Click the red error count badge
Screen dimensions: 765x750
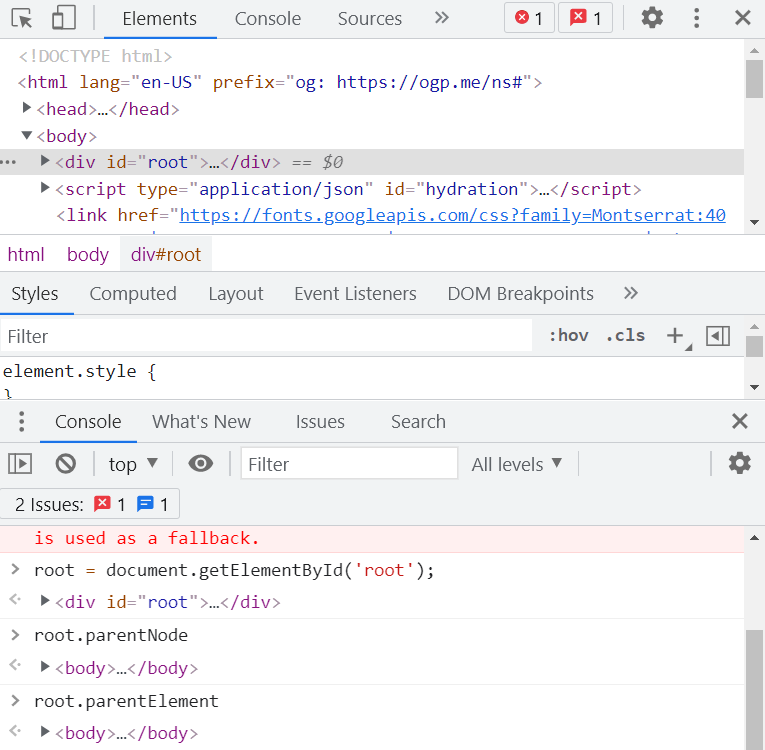tap(529, 18)
